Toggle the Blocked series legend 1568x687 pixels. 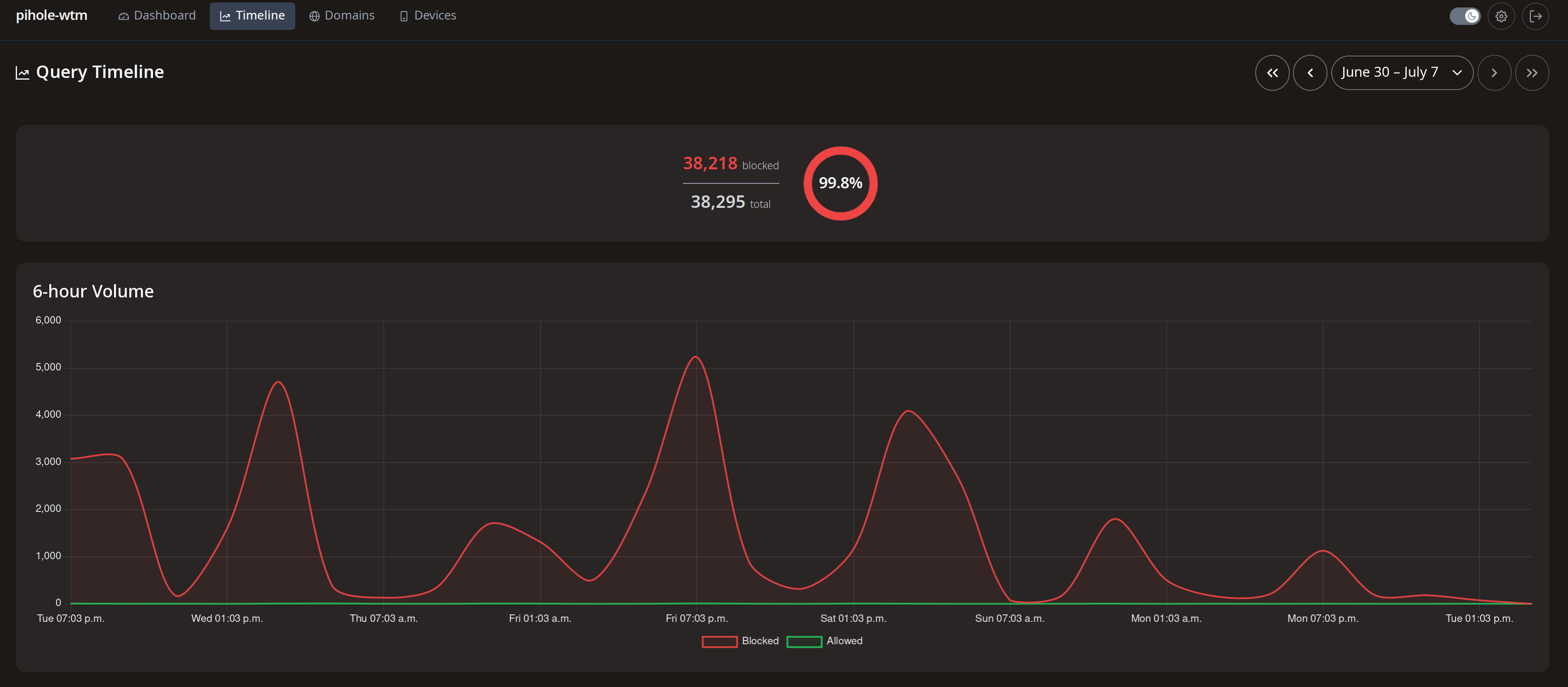coord(740,641)
